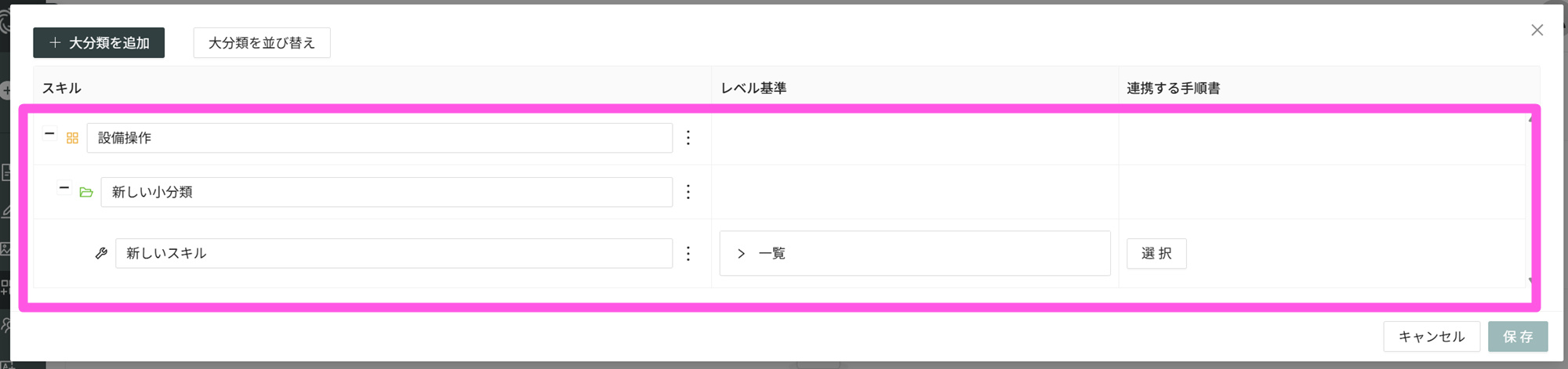Viewport: 1568px width, 369px height.
Task: Click the 大分類を追加 button
Action: click(x=99, y=43)
